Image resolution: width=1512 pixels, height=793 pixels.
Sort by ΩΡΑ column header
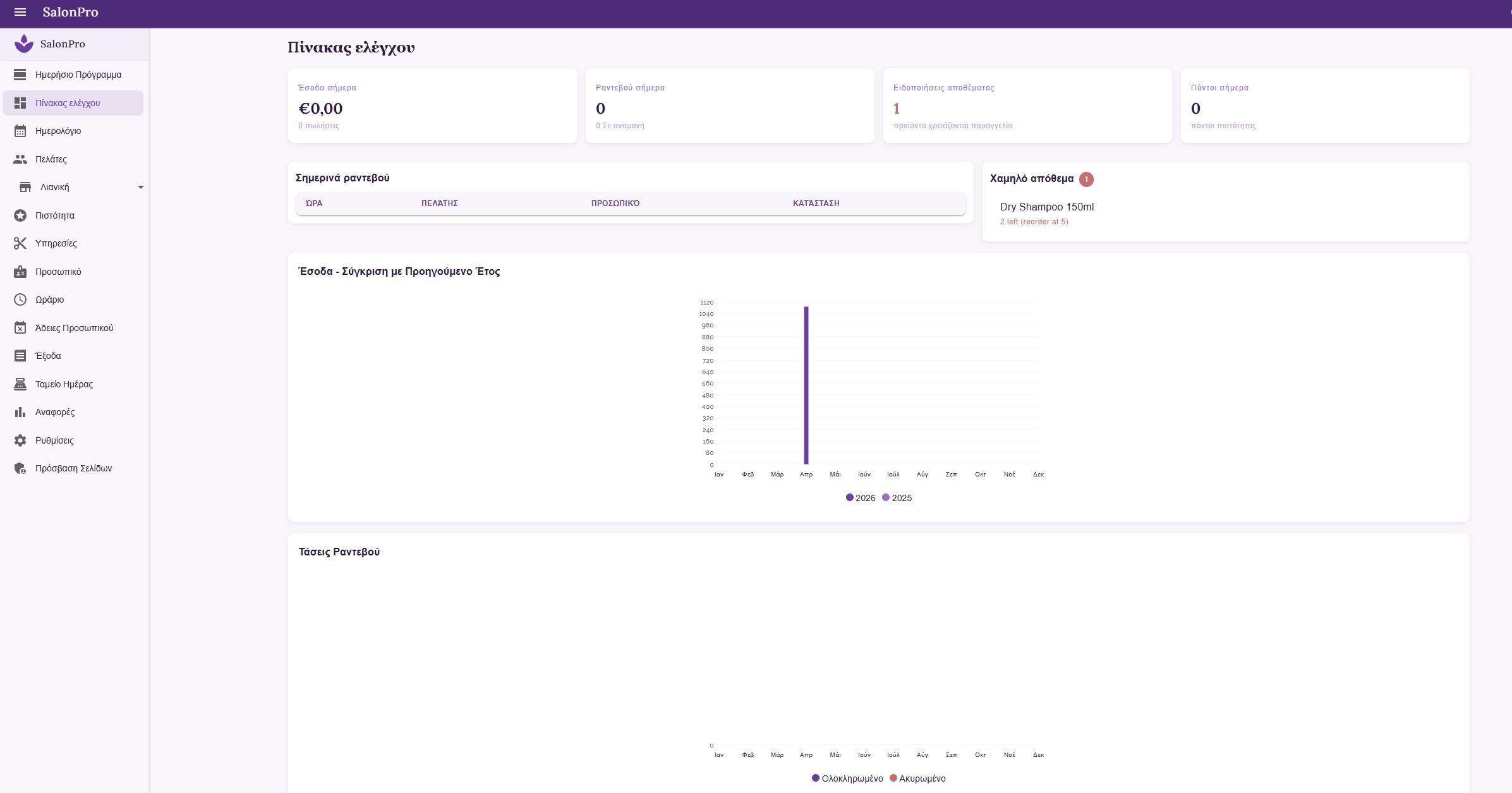314,203
